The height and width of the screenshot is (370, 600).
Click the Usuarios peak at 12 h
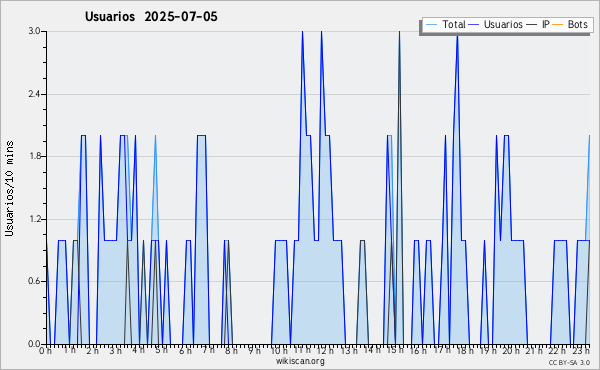(x=321, y=32)
